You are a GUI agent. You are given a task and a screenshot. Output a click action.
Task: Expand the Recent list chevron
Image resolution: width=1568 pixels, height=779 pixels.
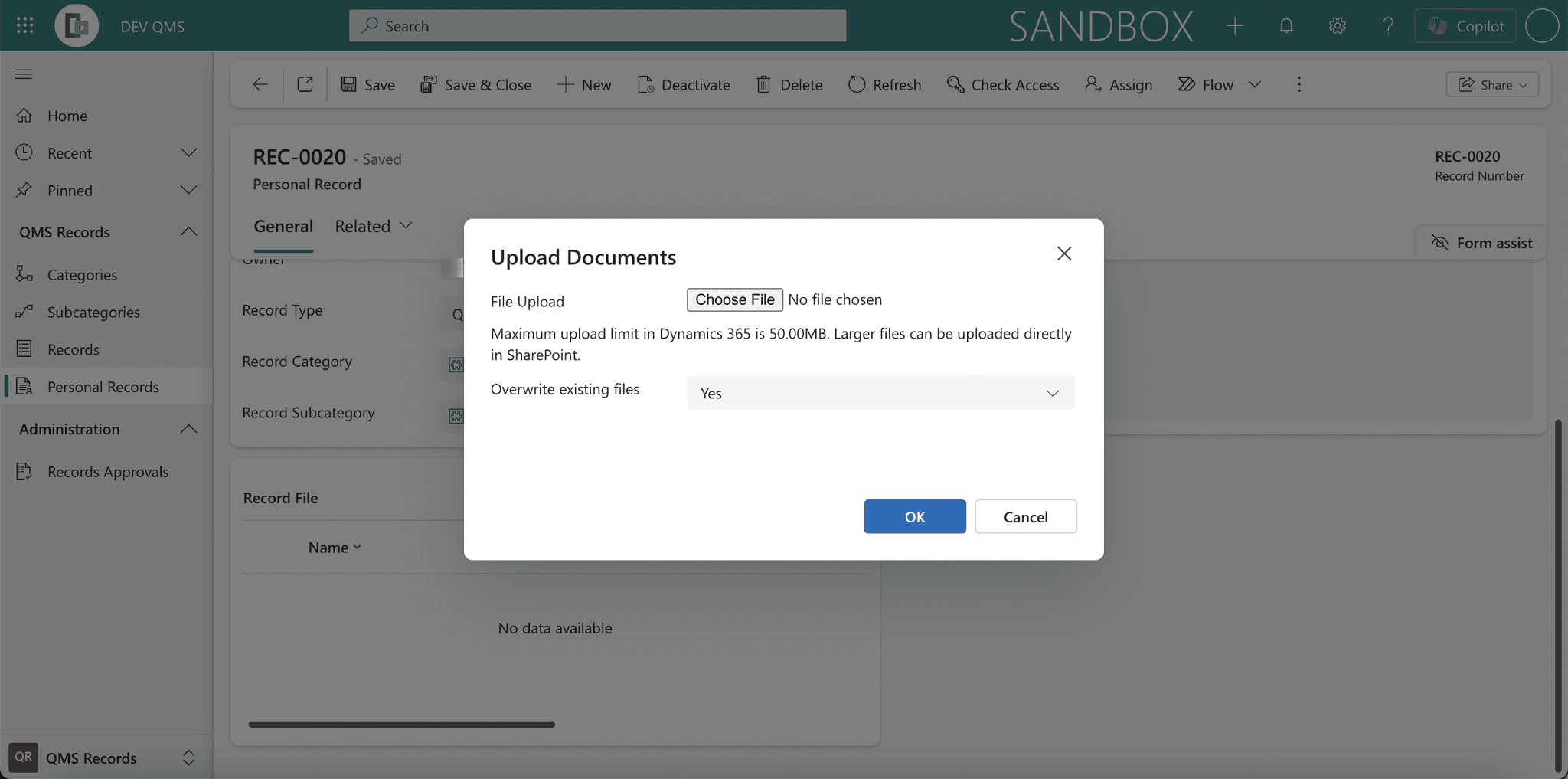click(188, 152)
